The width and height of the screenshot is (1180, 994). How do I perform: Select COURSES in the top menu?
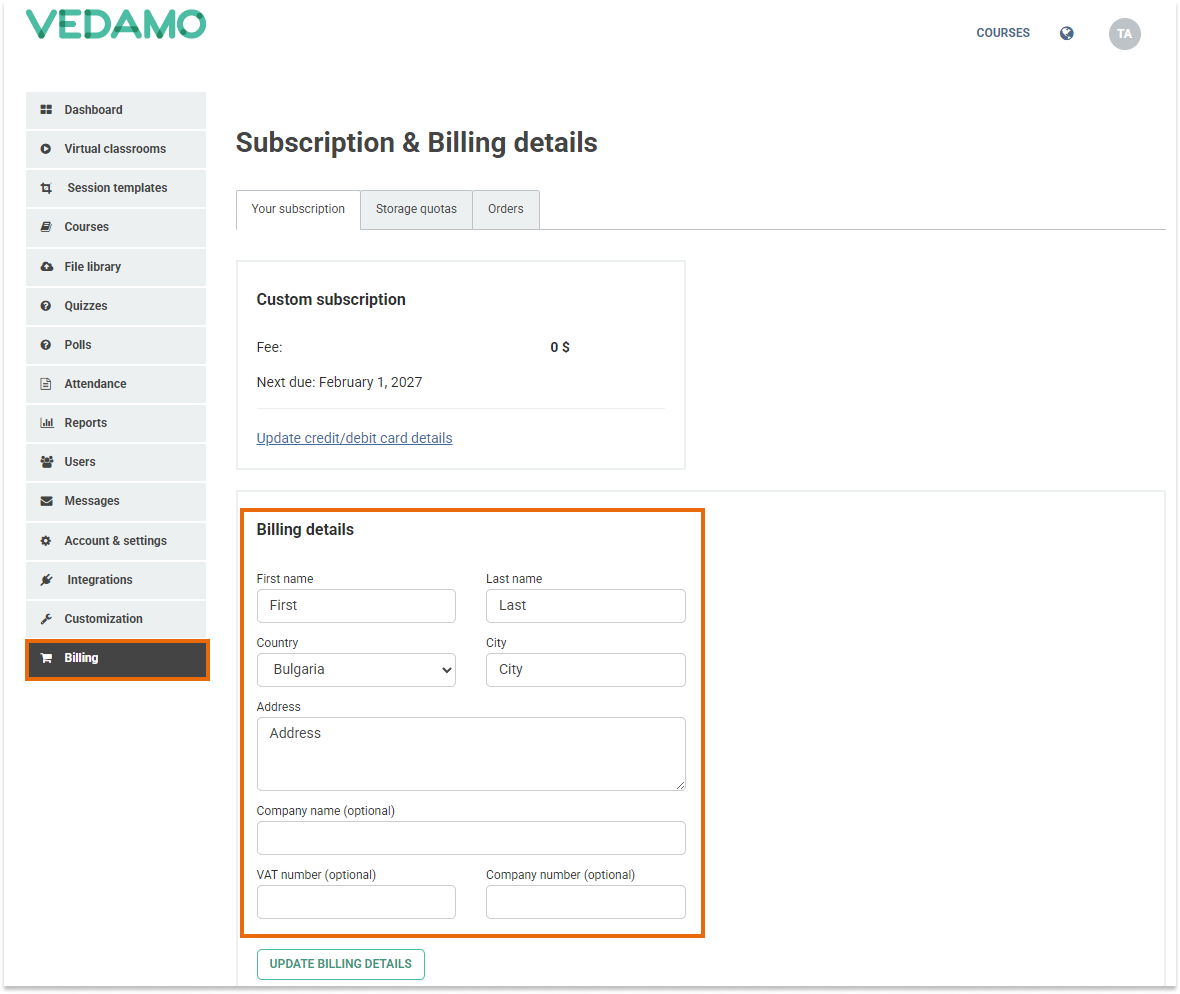1002,33
